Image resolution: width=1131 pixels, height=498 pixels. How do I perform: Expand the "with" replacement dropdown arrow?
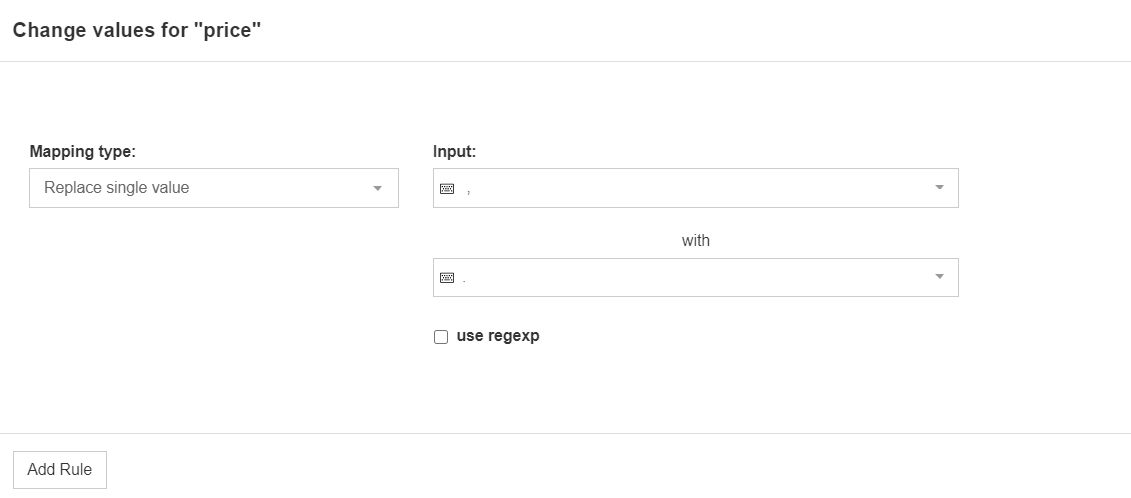(939, 277)
